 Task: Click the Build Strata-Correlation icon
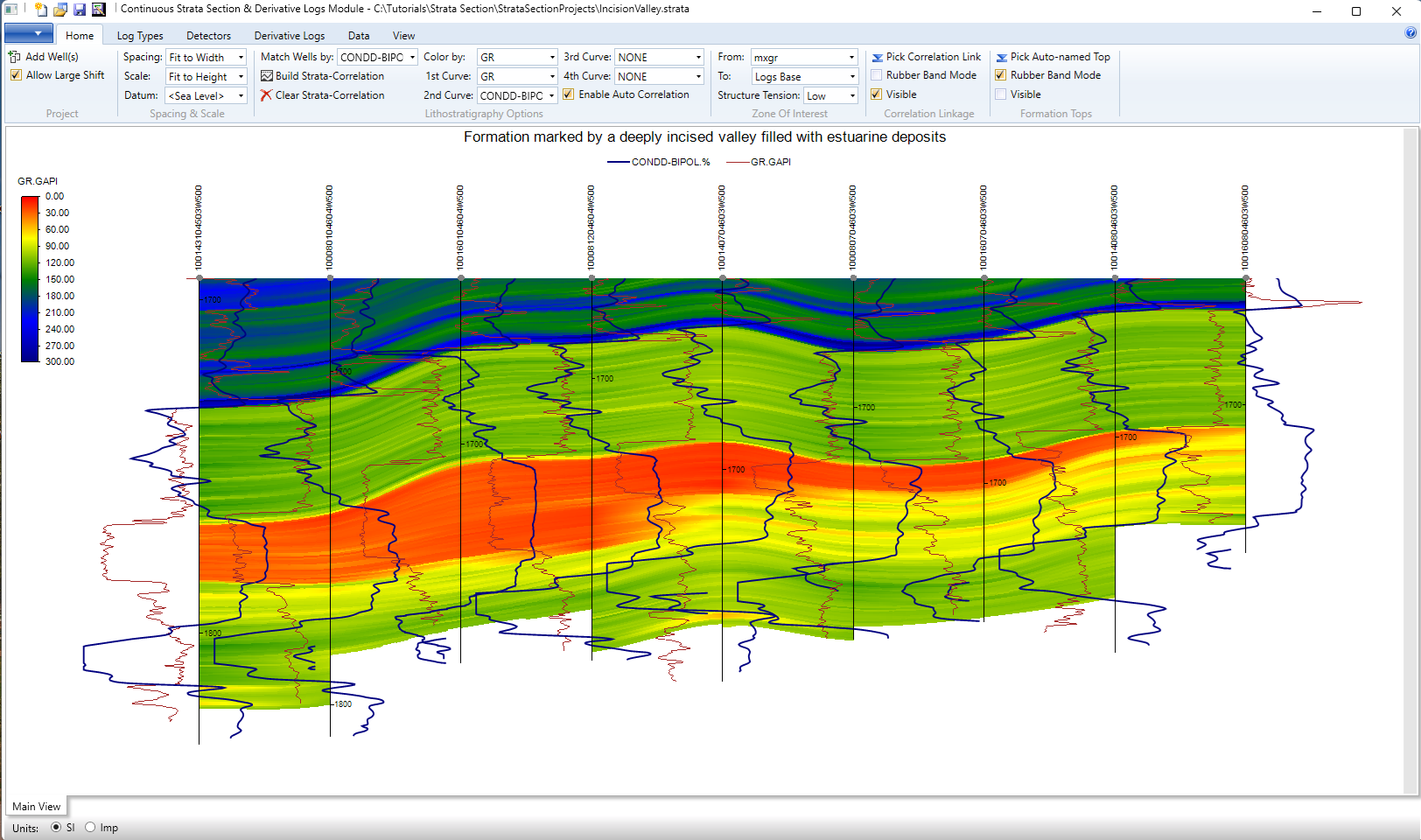coord(267,76)
